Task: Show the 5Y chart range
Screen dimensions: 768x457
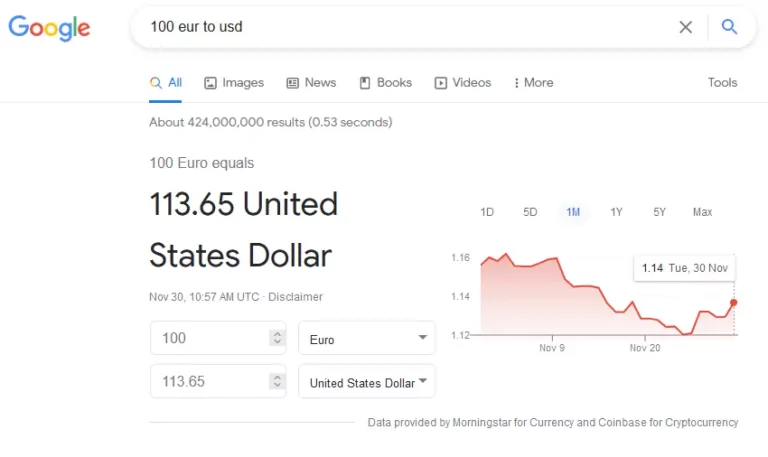Action: tap(659, 212)
